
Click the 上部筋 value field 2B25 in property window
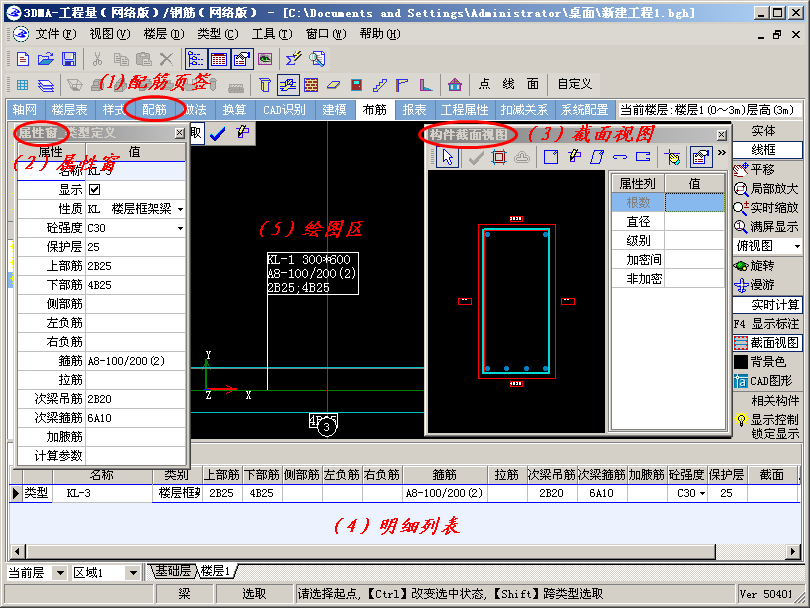pyautogui.click(x=135, y=266)
